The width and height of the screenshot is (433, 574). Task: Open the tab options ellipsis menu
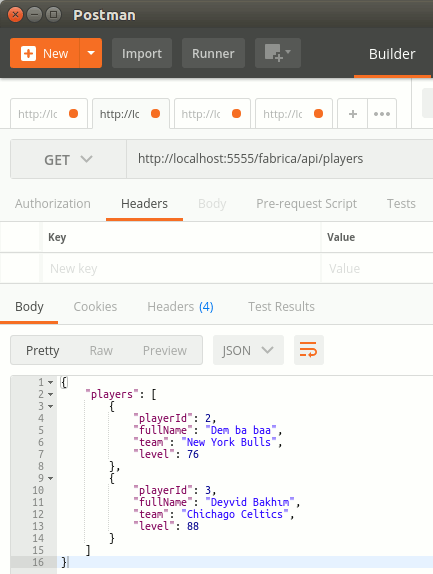pos(382,114)
